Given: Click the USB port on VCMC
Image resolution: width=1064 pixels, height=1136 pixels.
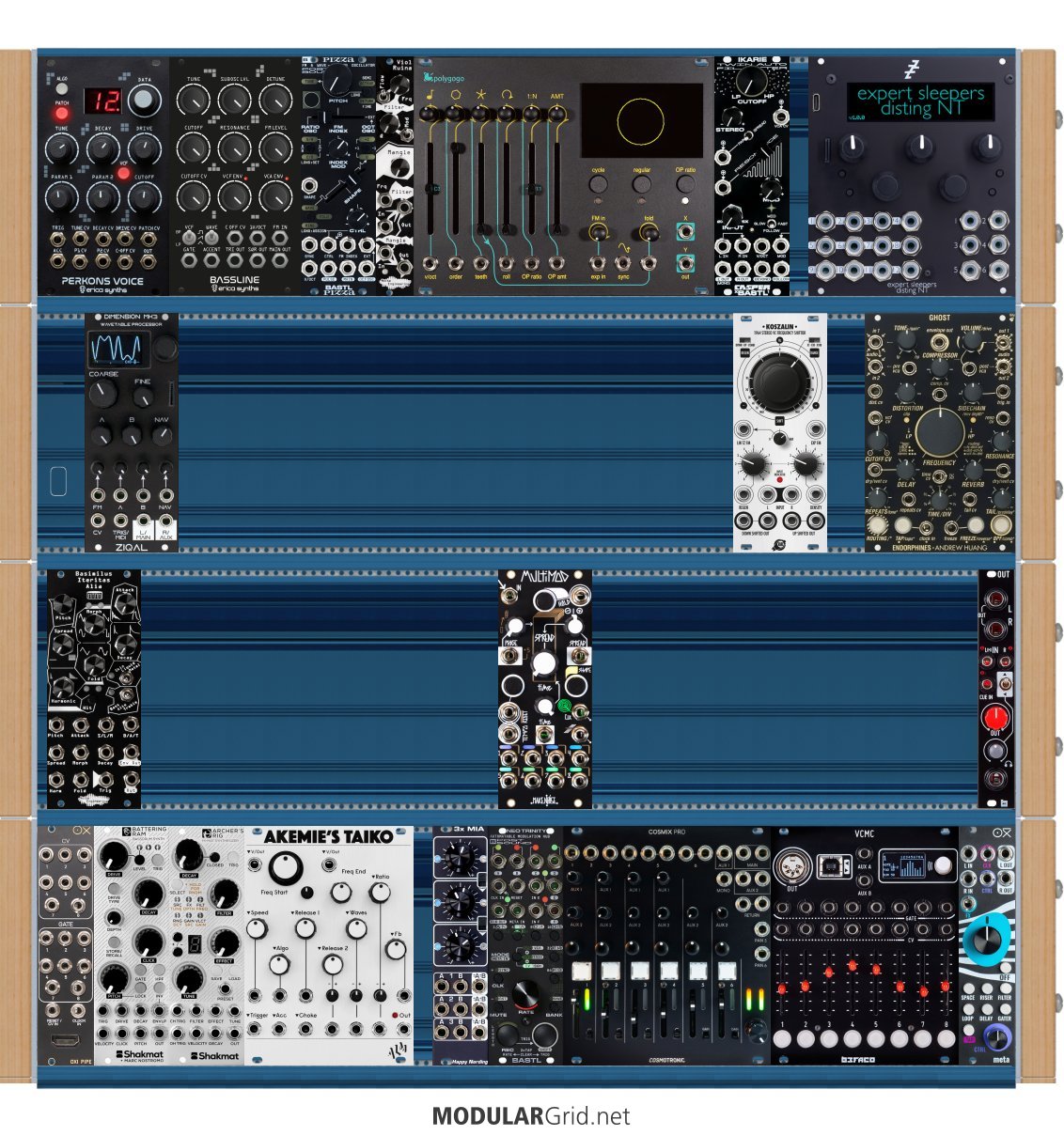Looking at the screenshot, I should [832, 864].
